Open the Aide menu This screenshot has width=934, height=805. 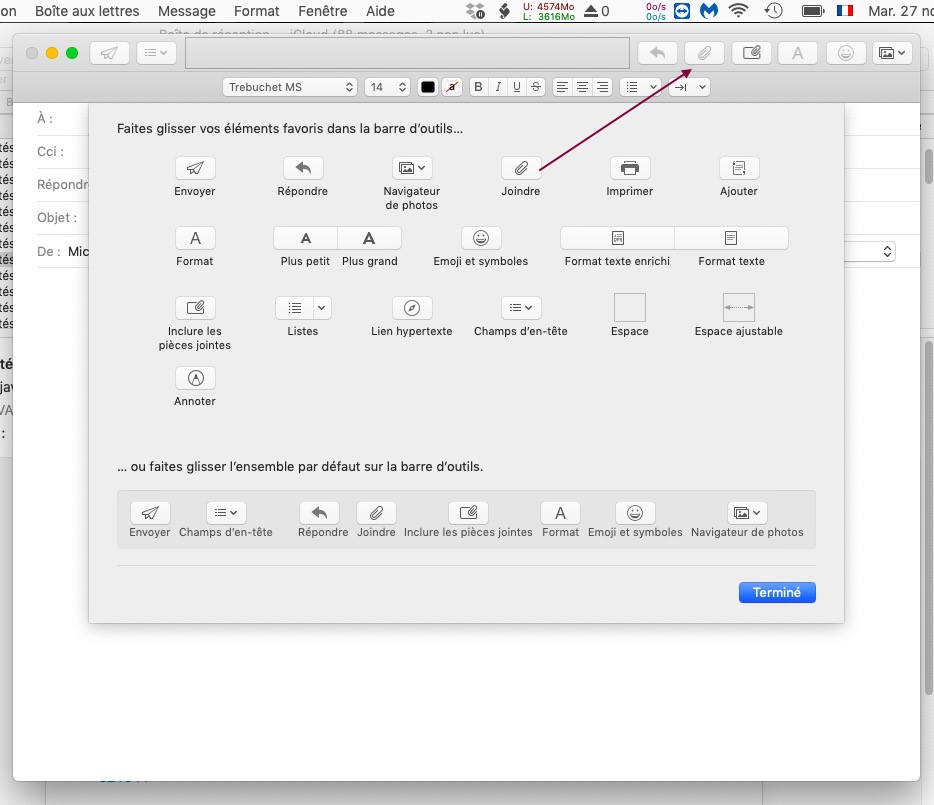click(x=380, y=11)
